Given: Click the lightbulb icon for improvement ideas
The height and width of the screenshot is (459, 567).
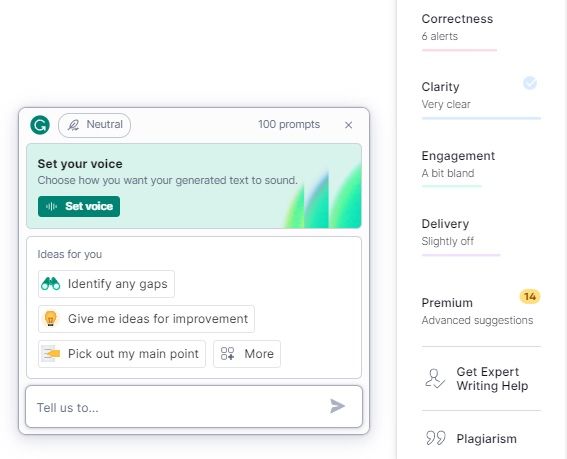Looking at the screenshot, I should pos(51,319).
